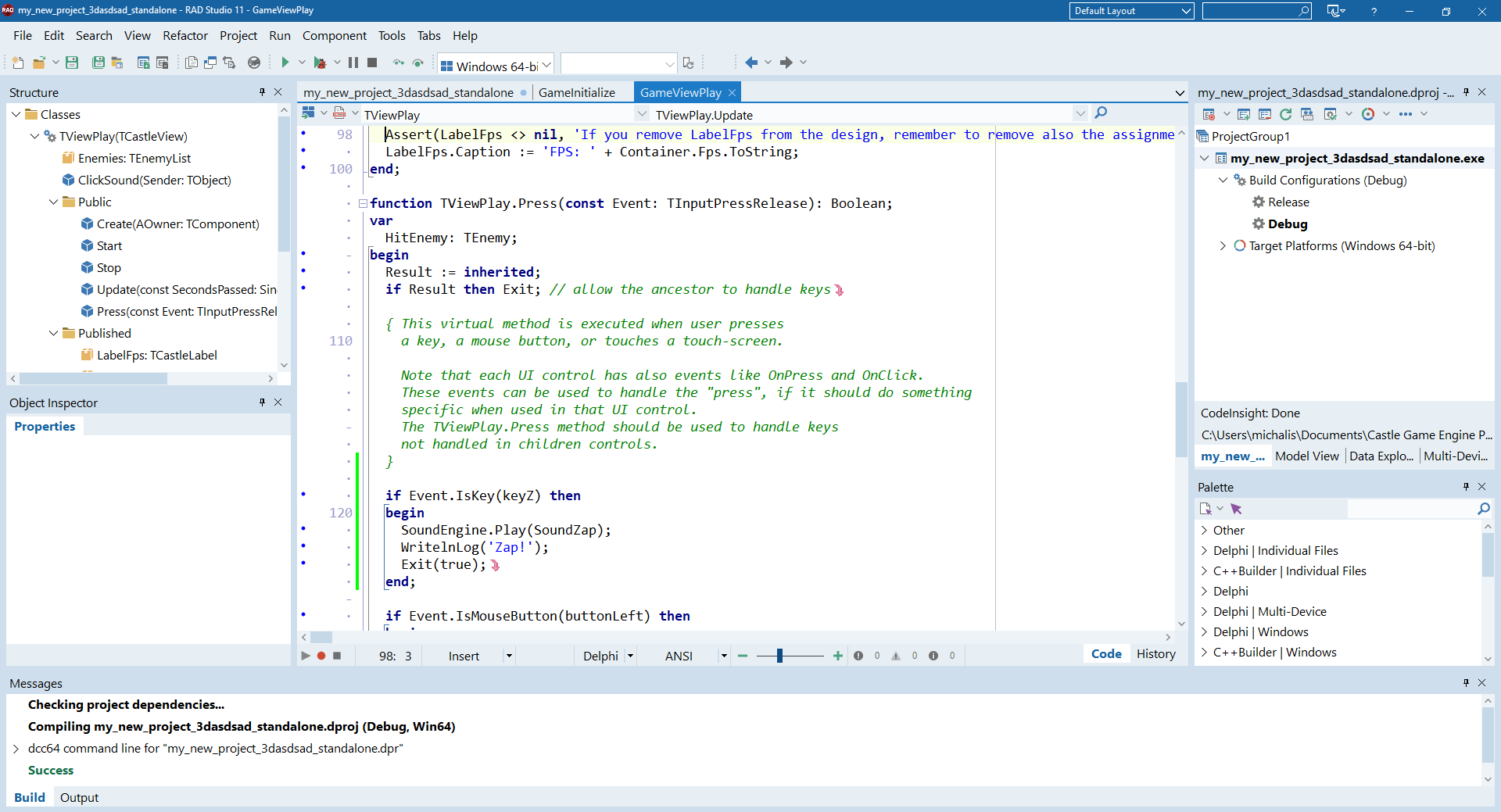The width and height of the screenshot is (1501, 812).
Task: Switch to the GameInitialize editor tab
Action: point(576,92)
